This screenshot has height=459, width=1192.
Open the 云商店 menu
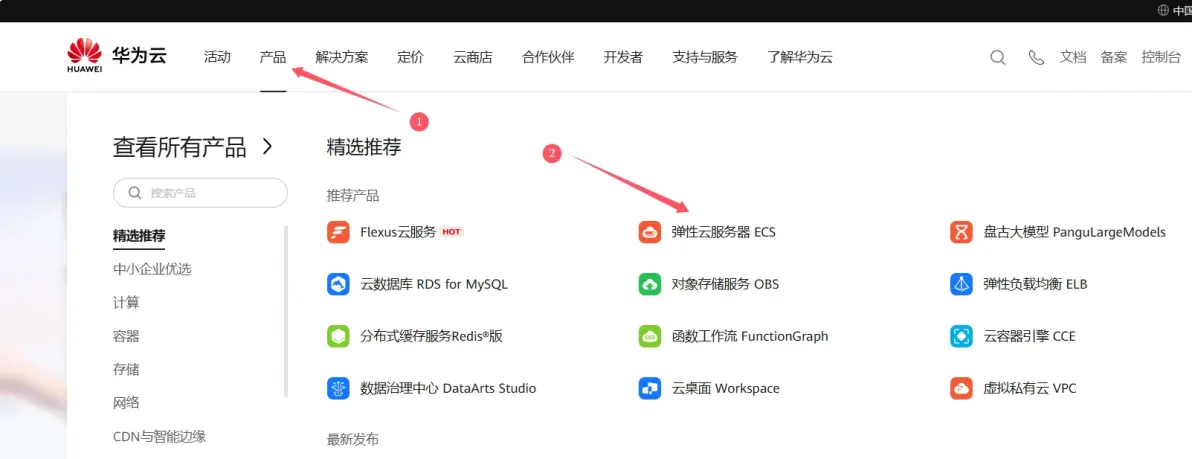(x=473, y=57)
